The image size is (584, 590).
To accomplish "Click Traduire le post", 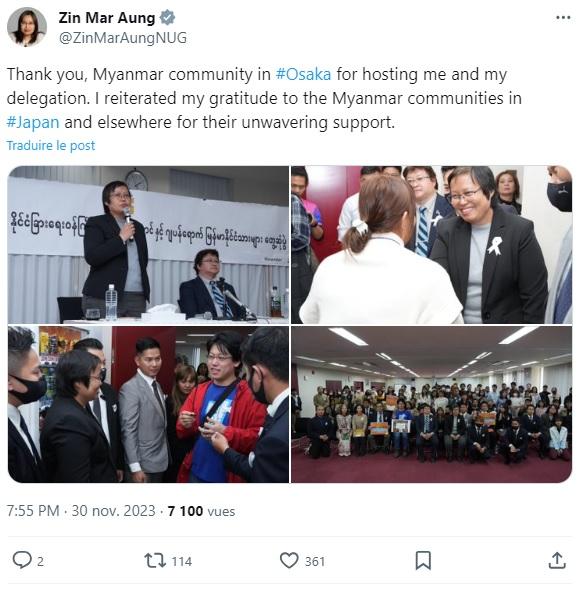I will click(51, 146).
